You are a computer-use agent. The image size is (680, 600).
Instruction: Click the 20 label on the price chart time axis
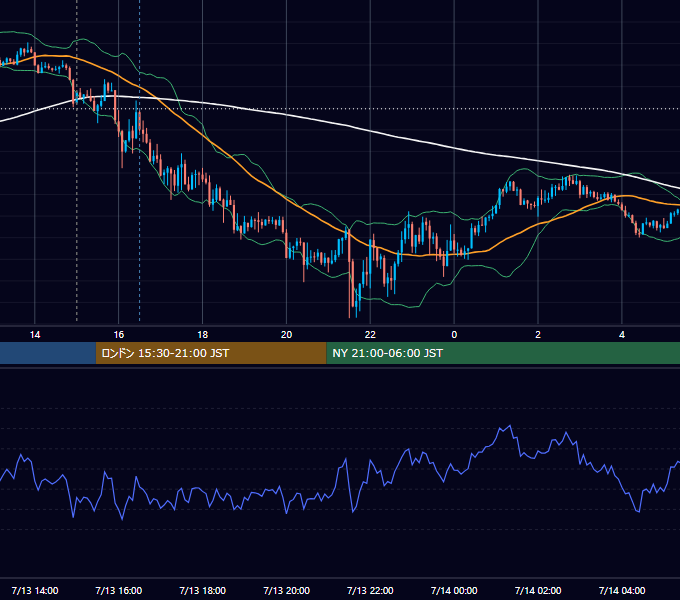coord(286,335)
